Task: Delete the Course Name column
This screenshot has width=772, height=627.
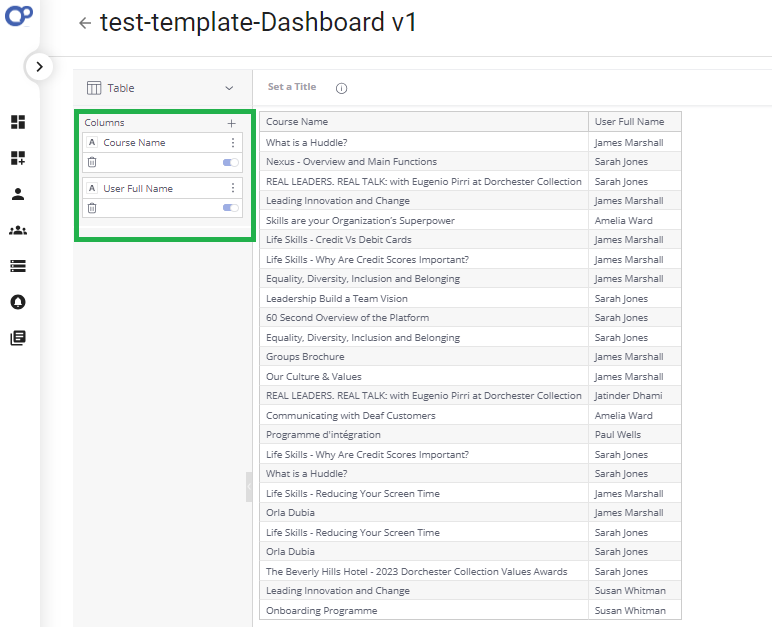Action: tap(92, 162)
